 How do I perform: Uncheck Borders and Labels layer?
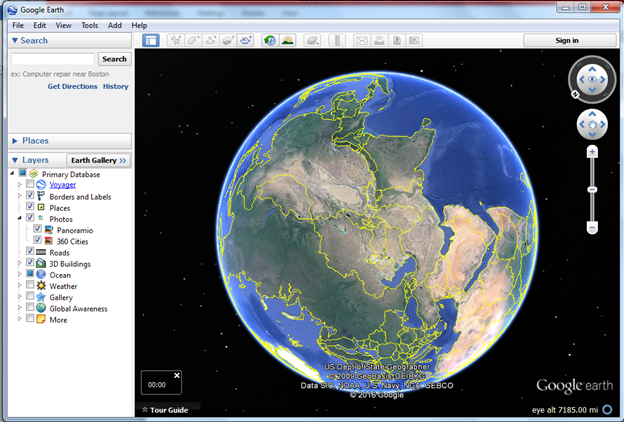30,195
